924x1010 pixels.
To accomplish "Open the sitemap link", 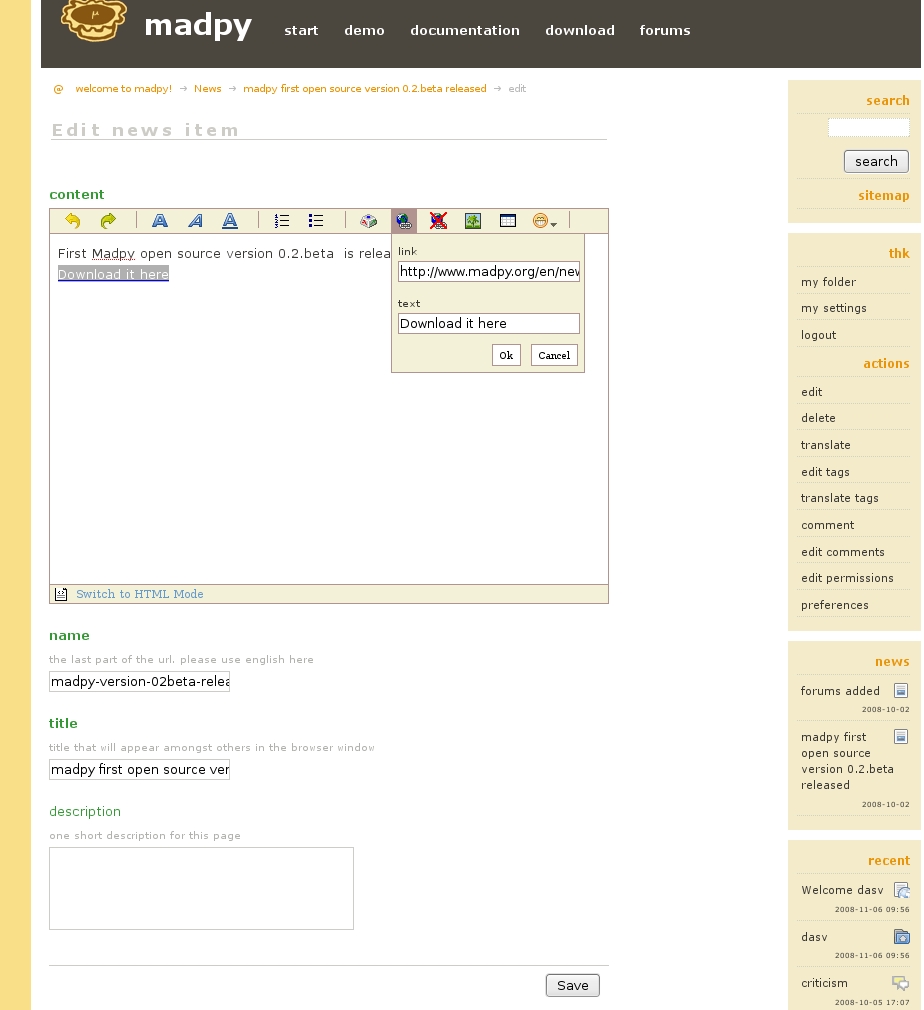I will 883,195.
